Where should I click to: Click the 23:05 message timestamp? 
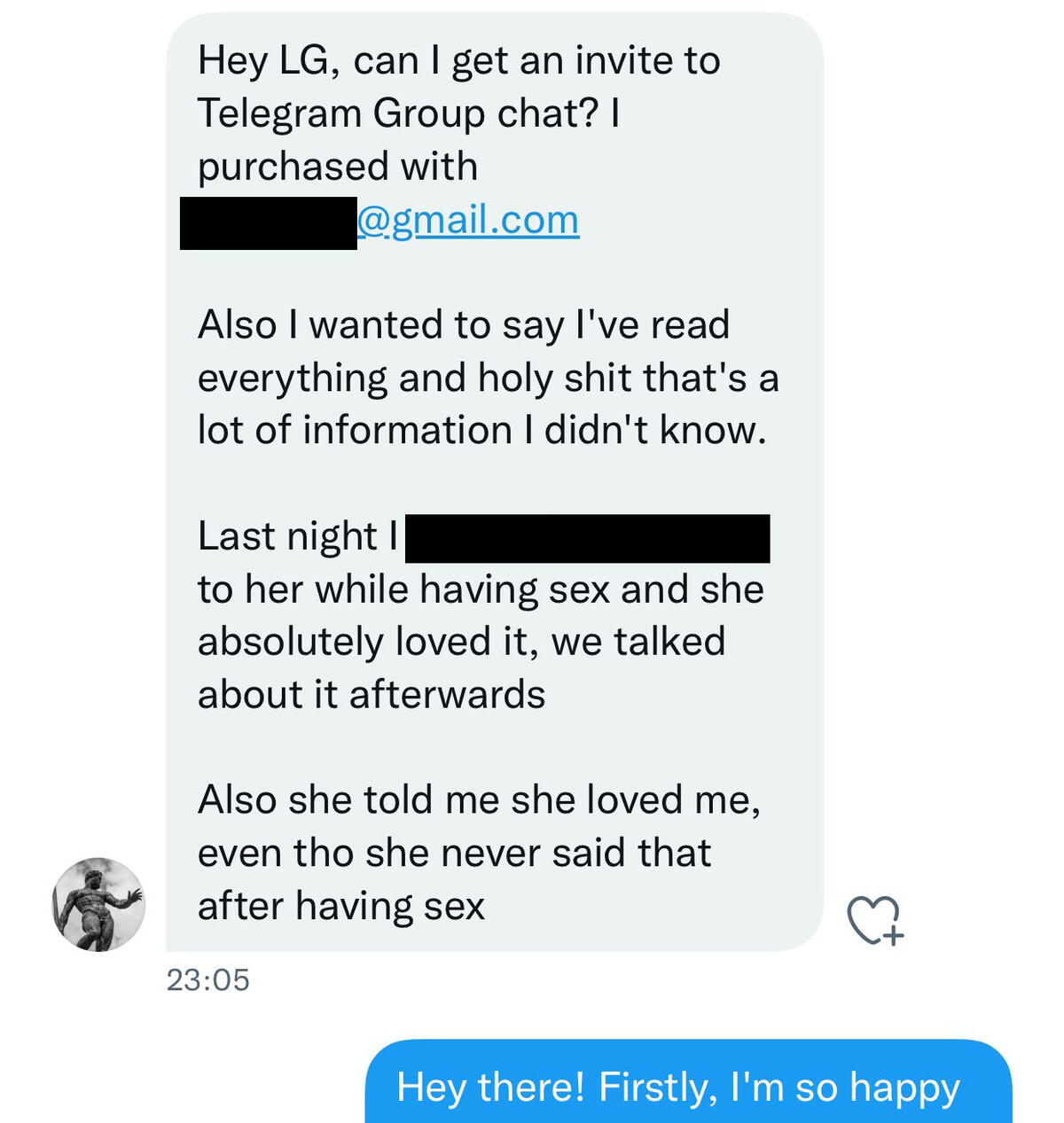point(208,980)
